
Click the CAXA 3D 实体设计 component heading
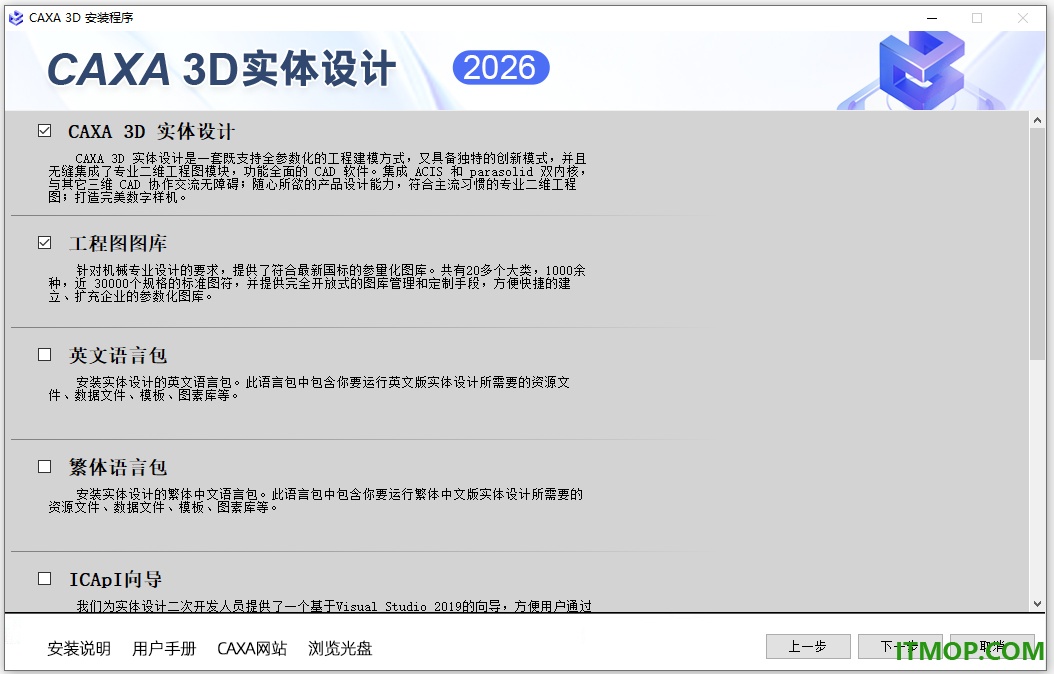151,131
